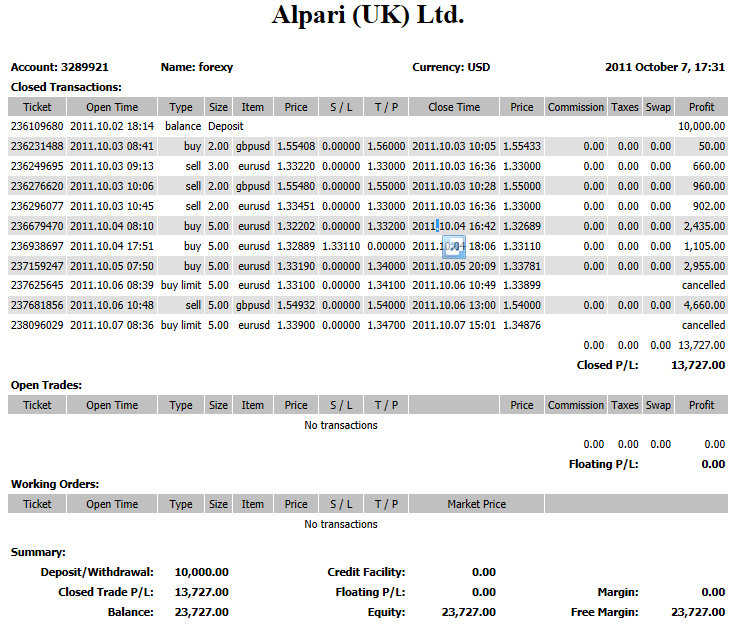
Task: Click the Equity value 23,727.00
Action: [x=468, y=612]
